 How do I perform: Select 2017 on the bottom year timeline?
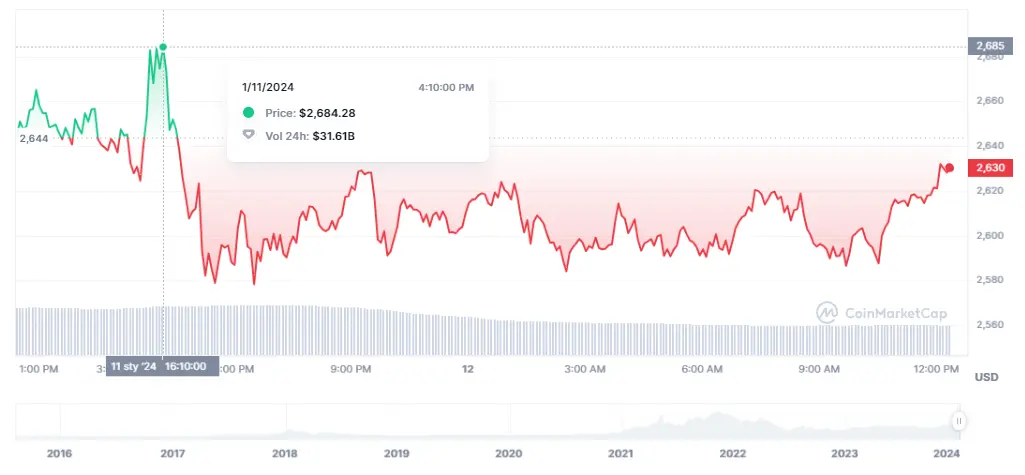coord(172,453)
